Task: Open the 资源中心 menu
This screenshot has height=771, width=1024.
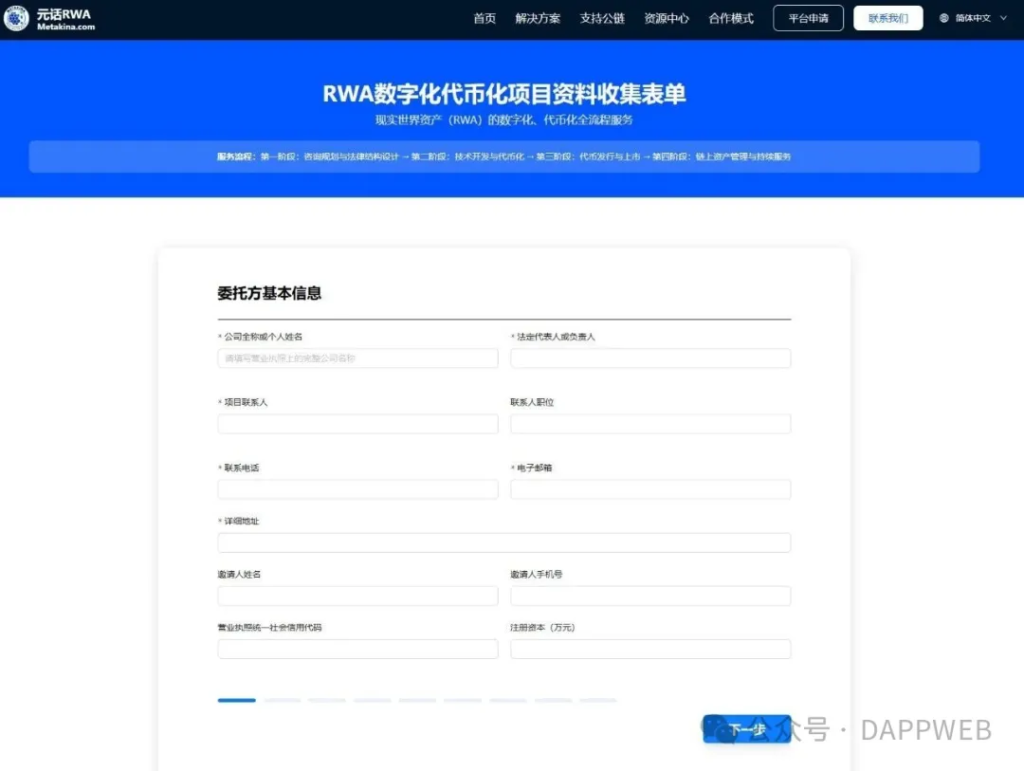Action: tap(667, 18)
